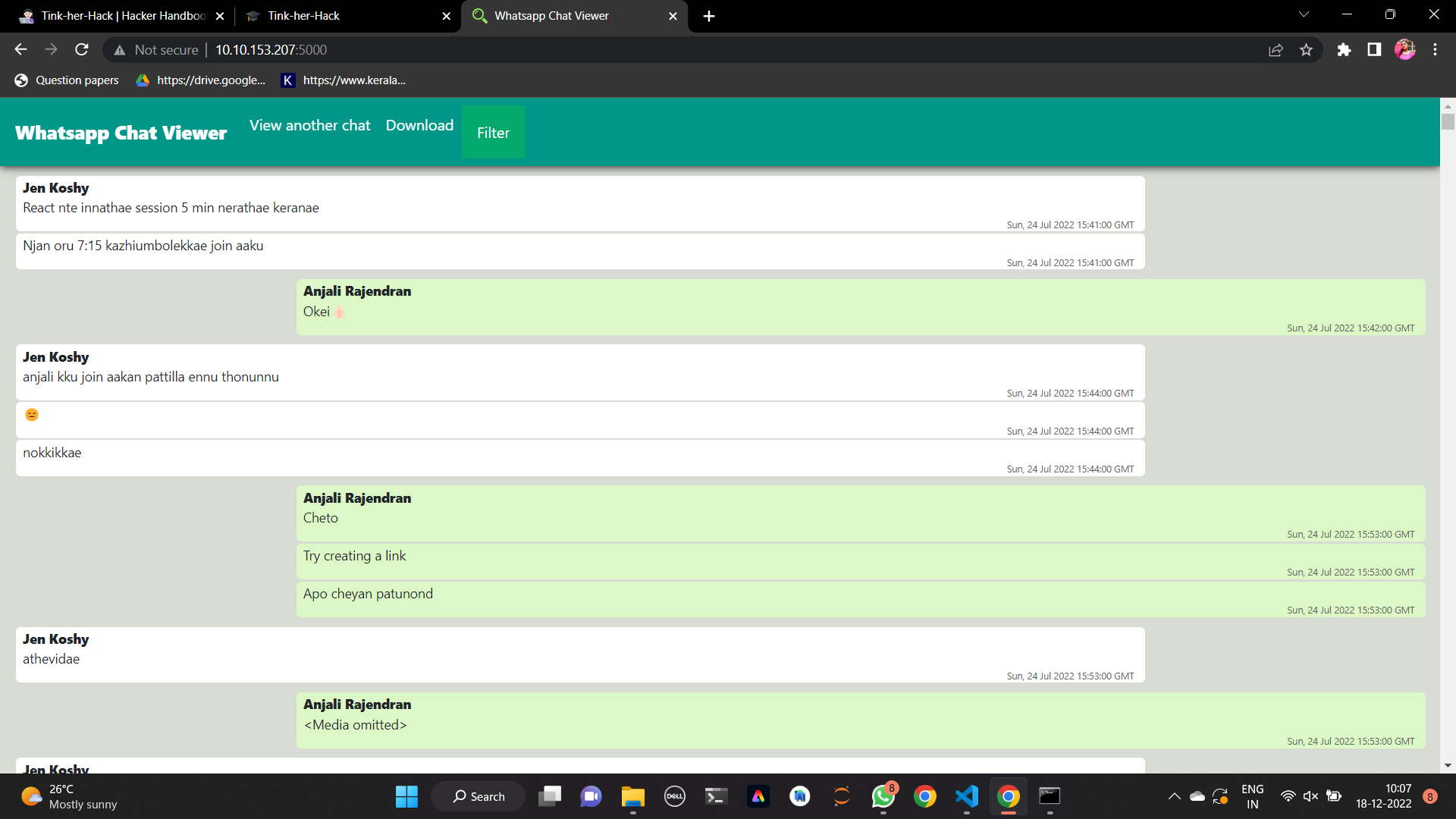Screen dimensions: 1456x819
Task: Toggle the bookmark star for this page
Action: click(x=1307, y=49)
